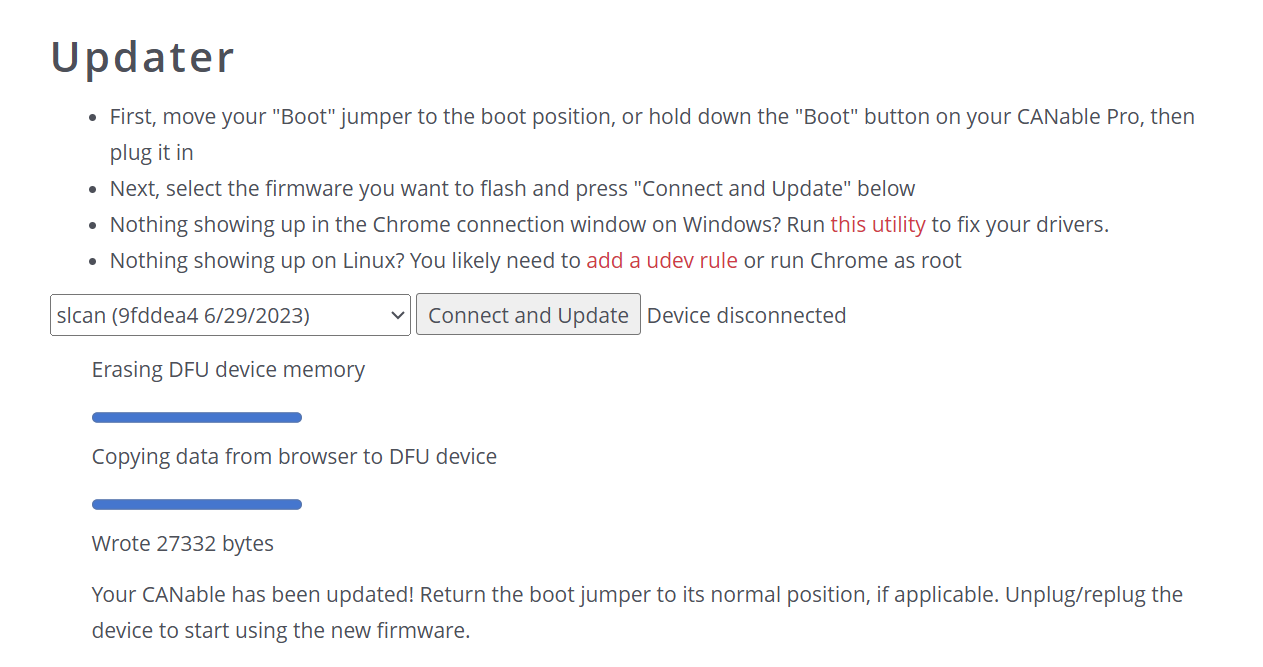This screenshot has width=1263, height=667.
Task: Click the Updater page heading
Action: pyautogui.click(x=143, y=57)
